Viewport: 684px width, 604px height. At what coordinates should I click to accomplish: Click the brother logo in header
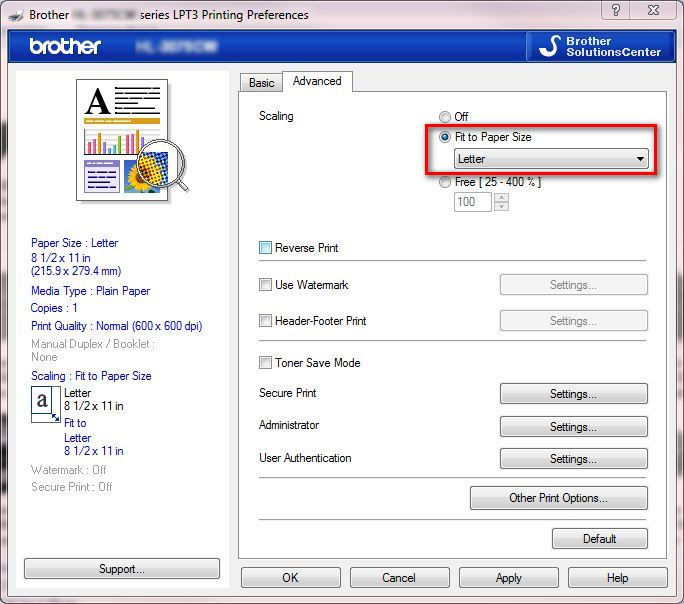[x=64, y=47]
